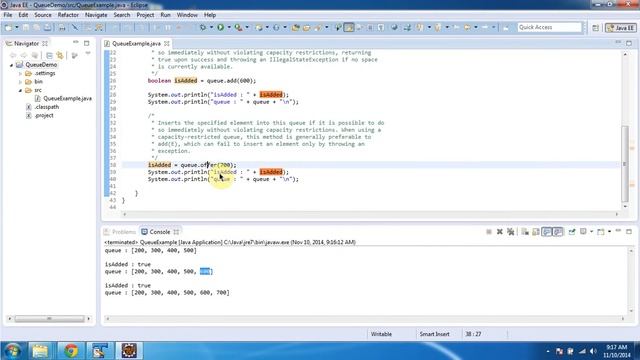The width and height of the screenshot is (640, 360).
Task: Click the Smart Insert status entry
Action: 434,334
